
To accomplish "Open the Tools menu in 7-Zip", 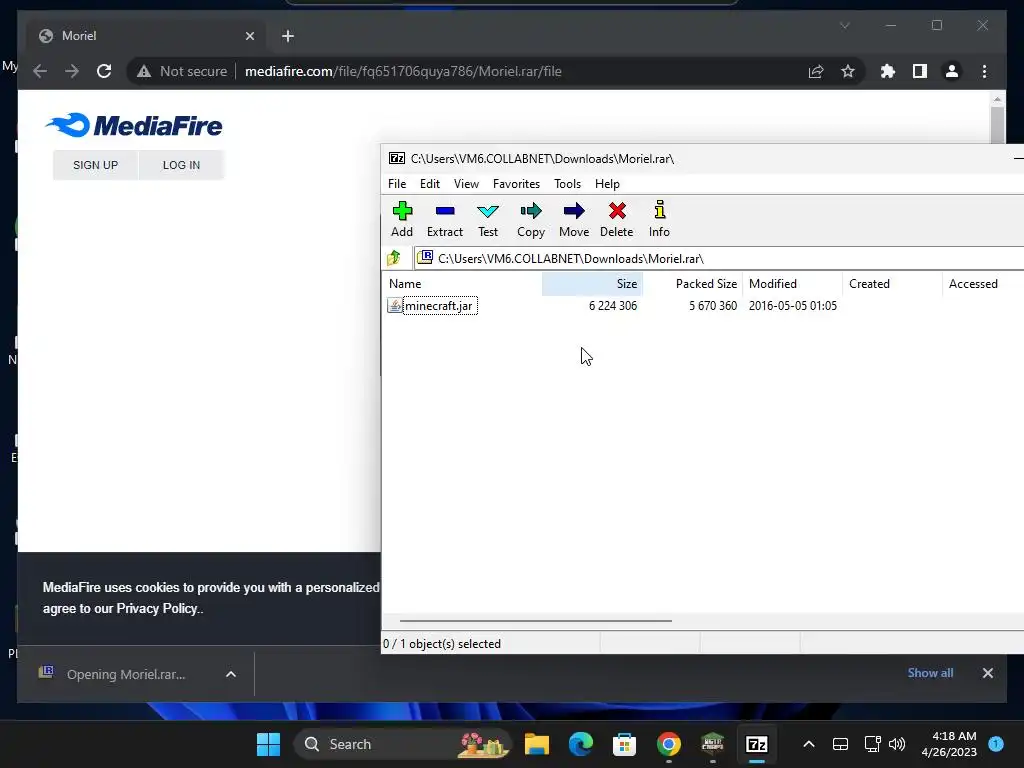I will (x=567, y=184).
